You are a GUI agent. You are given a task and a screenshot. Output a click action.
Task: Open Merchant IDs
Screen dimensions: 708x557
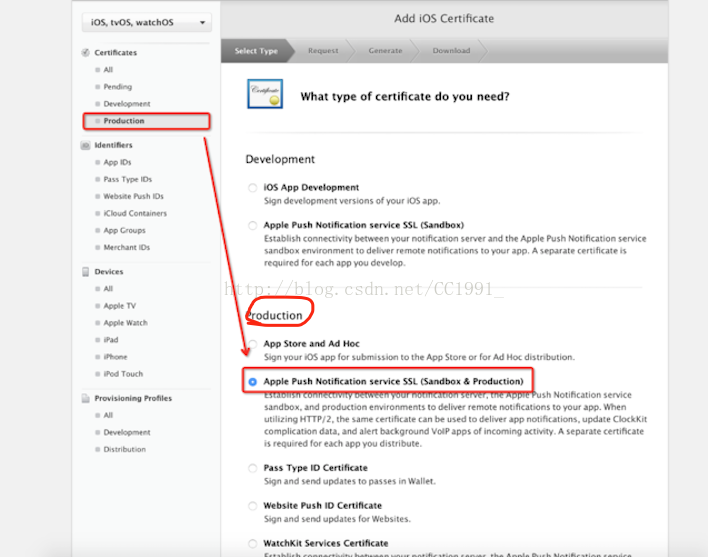126,247
